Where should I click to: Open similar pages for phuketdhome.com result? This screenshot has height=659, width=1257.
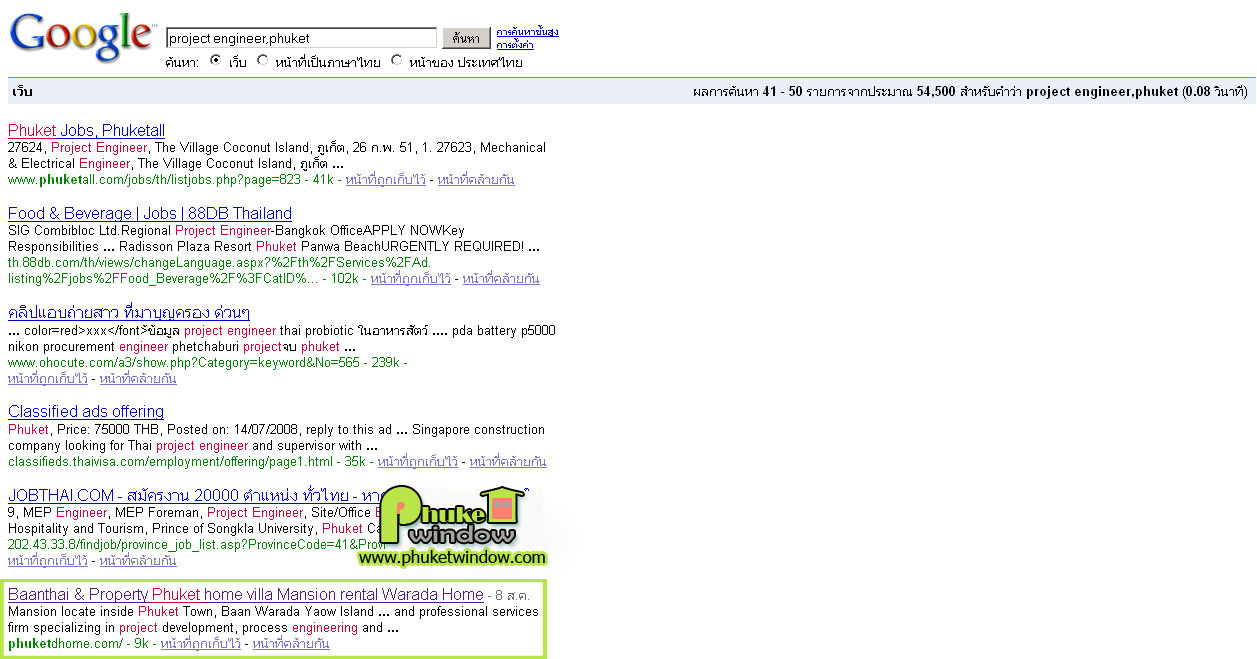[x=291, y=644]
